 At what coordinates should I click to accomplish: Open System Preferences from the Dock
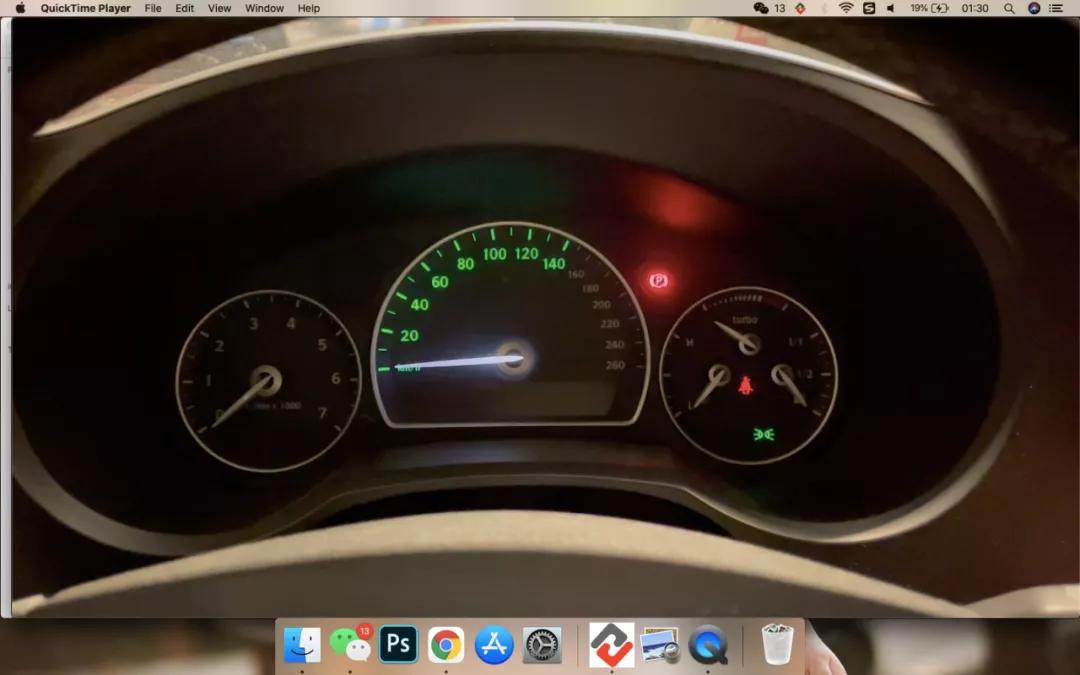pos(542,645)
